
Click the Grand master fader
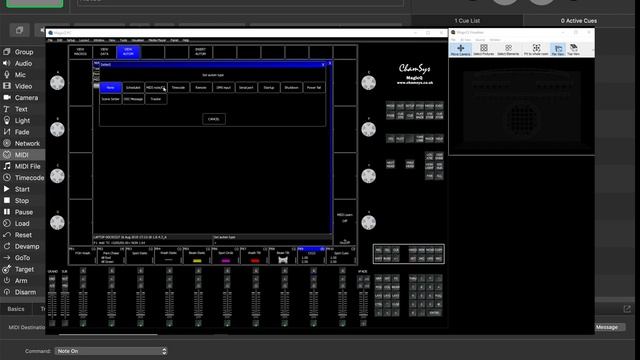point(52,304)
